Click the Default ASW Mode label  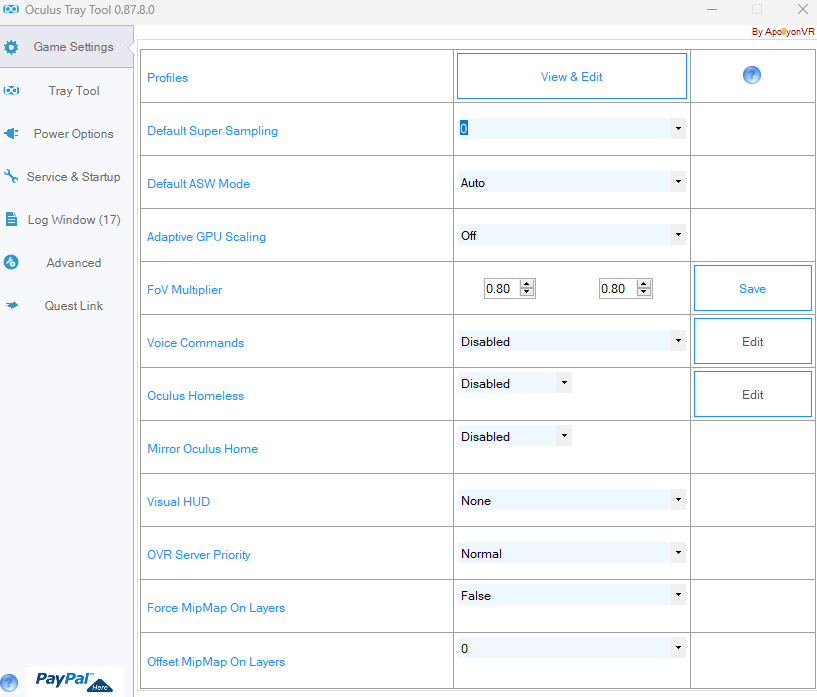coord(199,184)
